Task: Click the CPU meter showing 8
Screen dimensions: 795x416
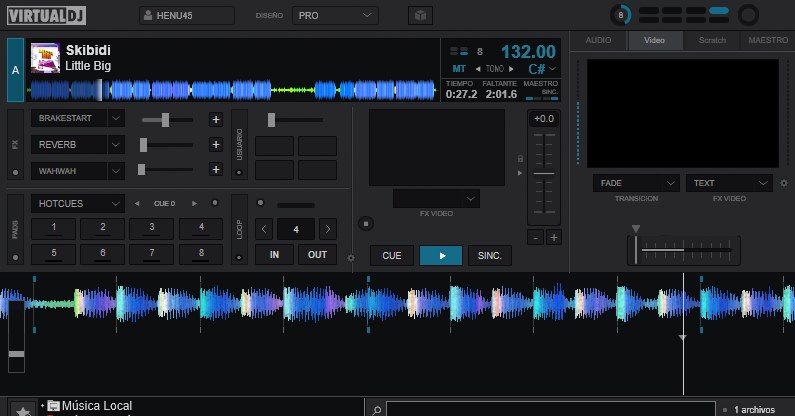Action: pyautogui.click(x=621, y=15)
